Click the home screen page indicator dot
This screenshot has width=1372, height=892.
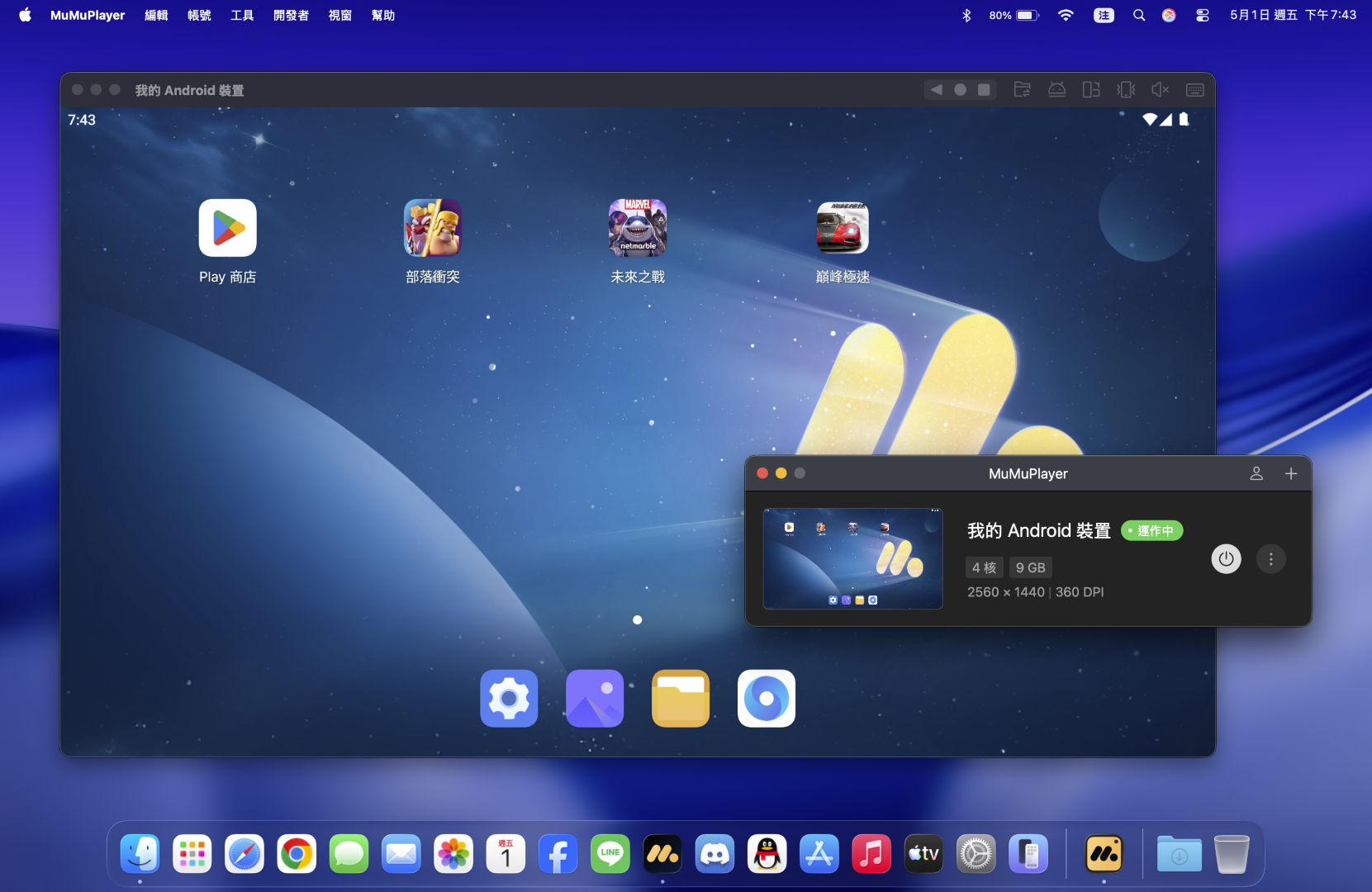638,619
